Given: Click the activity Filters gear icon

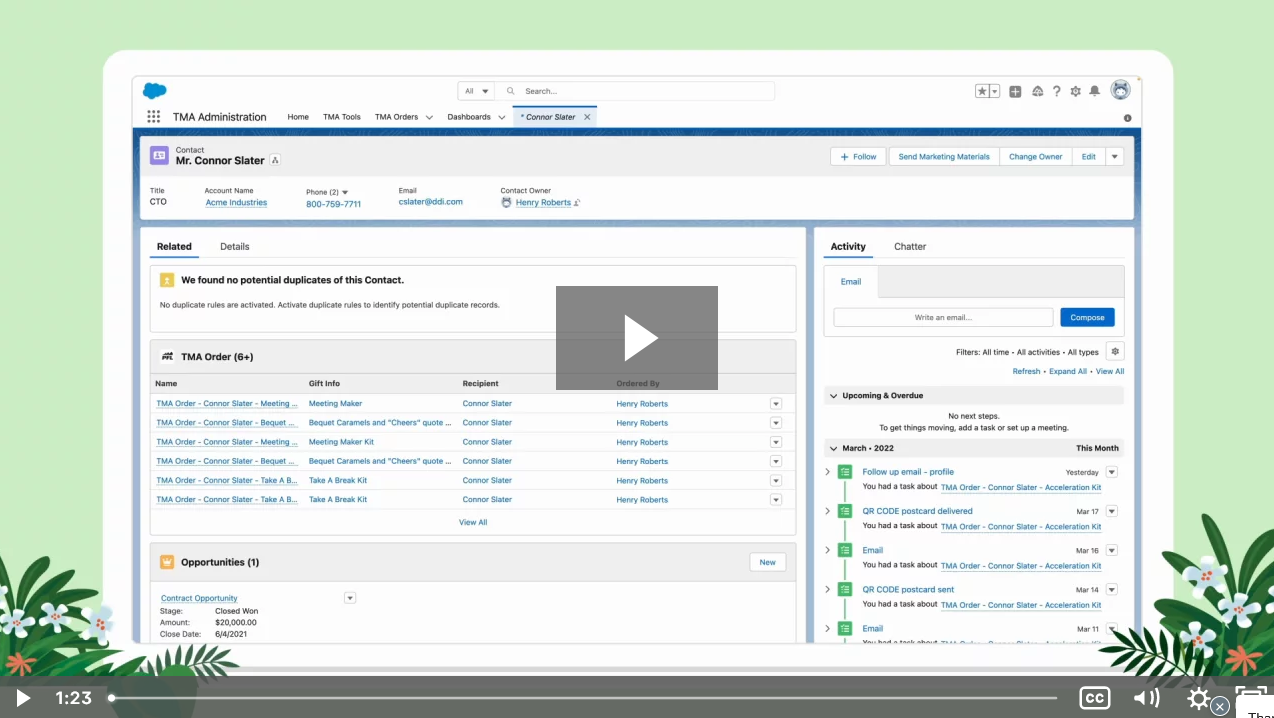Looking at the screenshot, I should tap(1114, 351).
